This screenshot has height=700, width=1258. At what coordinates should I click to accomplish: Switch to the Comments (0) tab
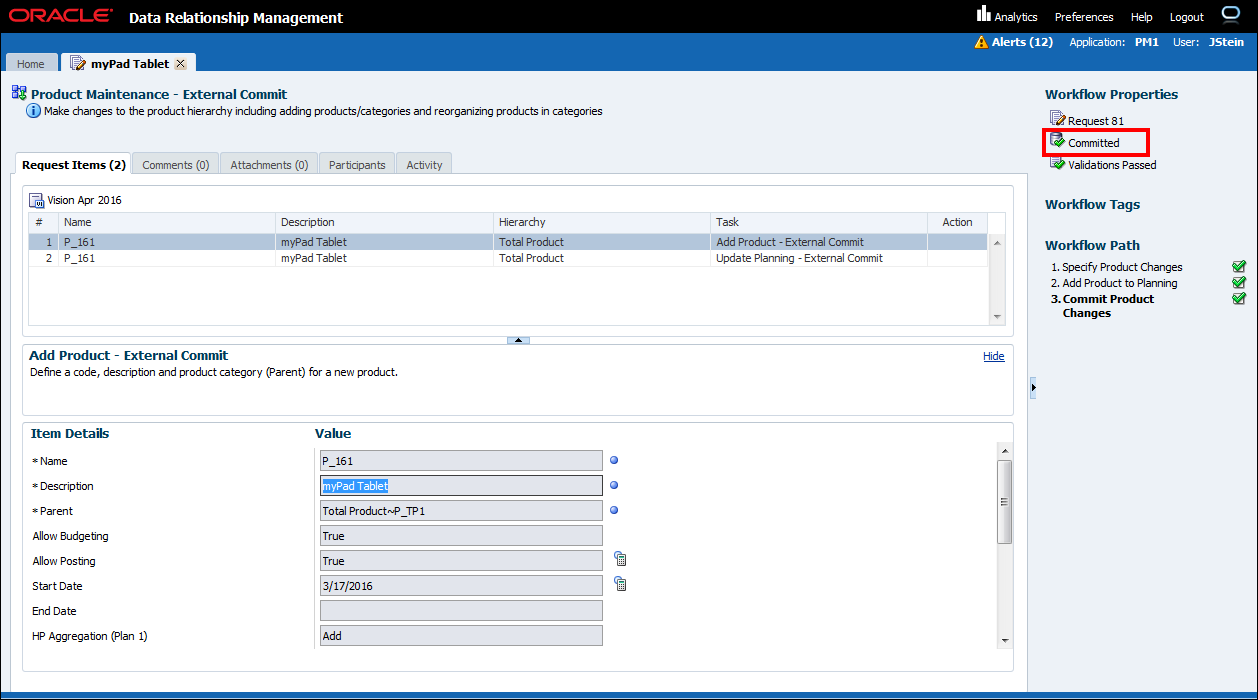(175, 165)
